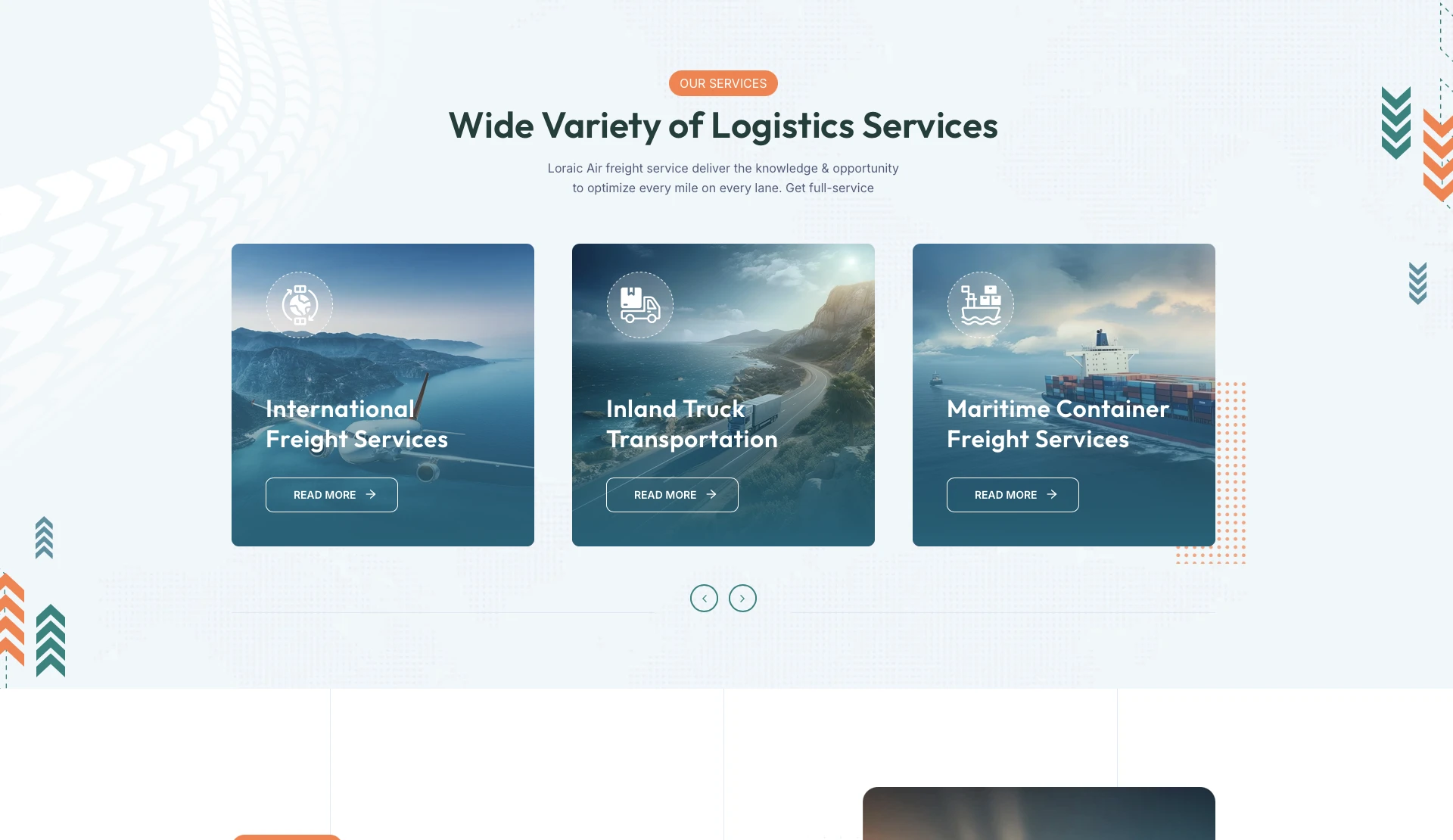Click arrow icon in International Freight Read More

[x=371, y=494]
